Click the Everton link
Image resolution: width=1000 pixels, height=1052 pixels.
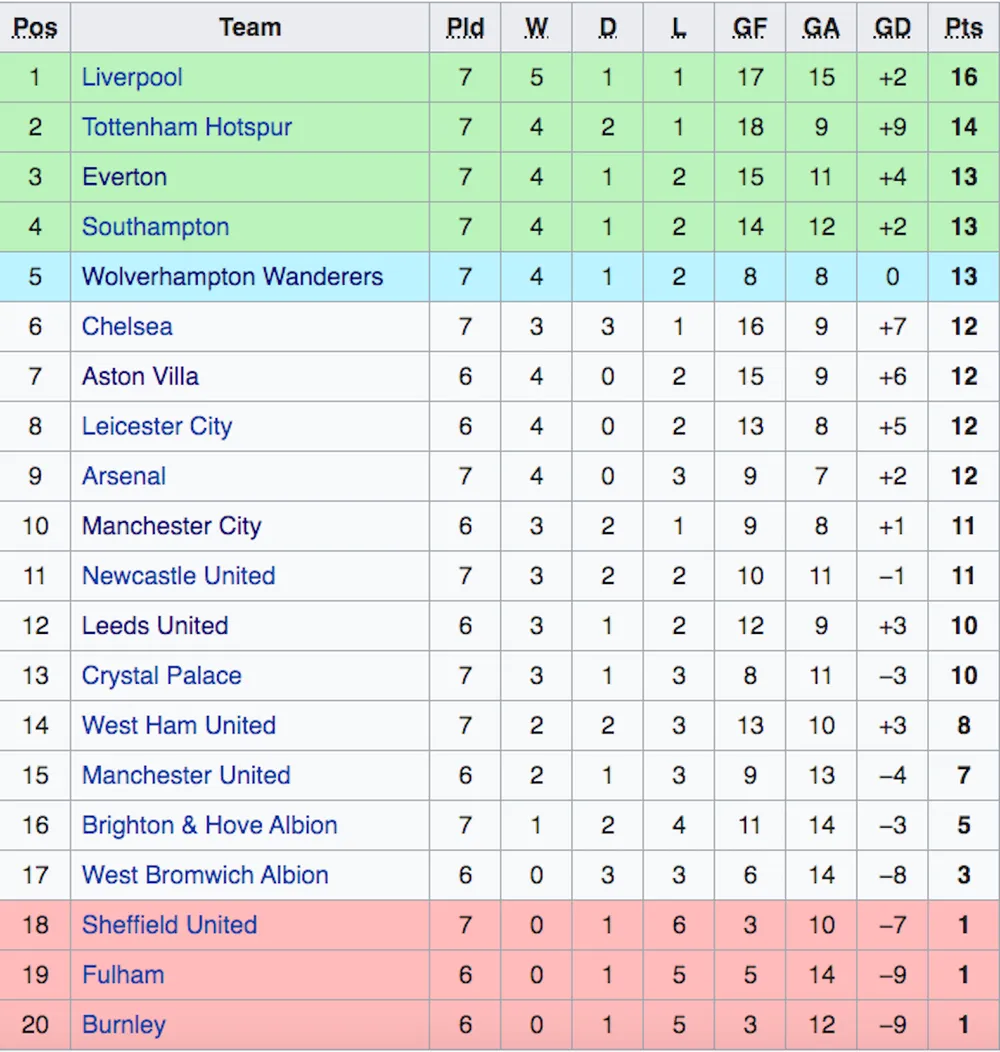[x=124, y=177]
